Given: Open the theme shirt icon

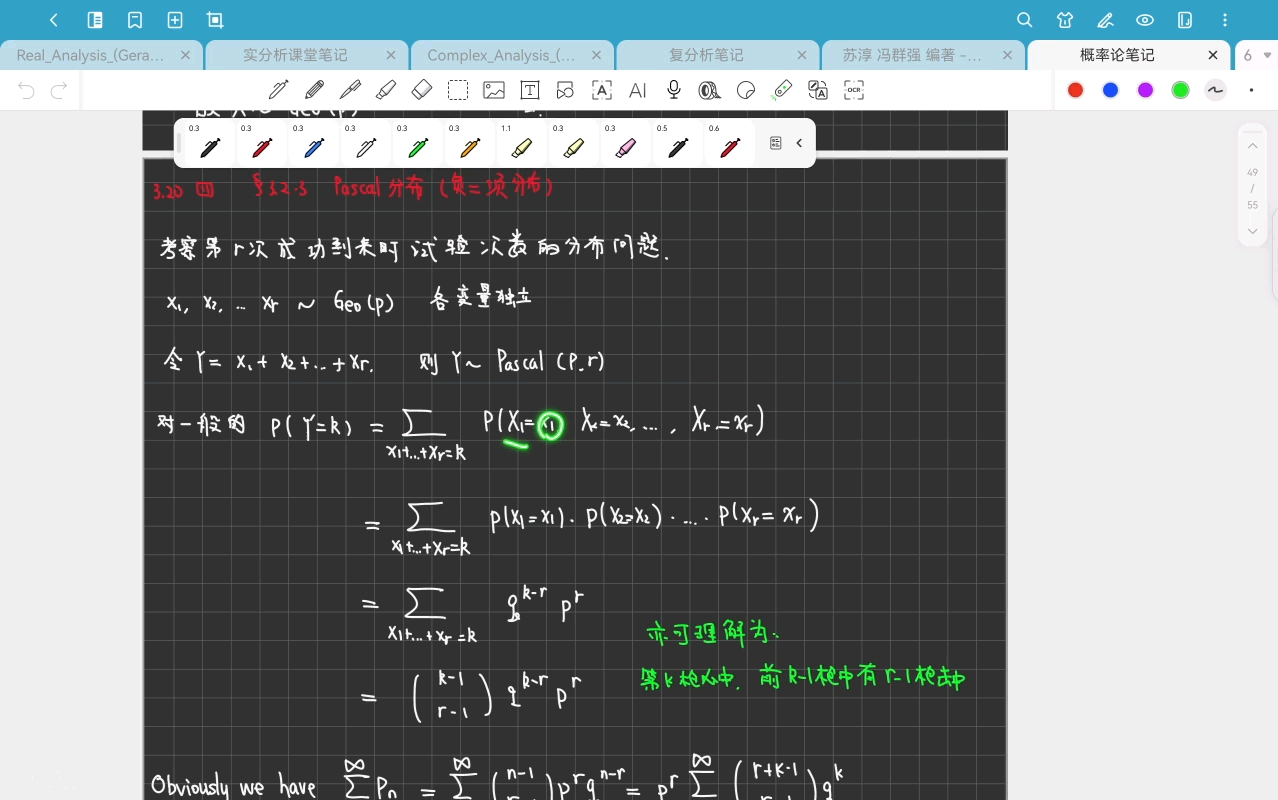Looking at the screenshot, I should tap(1065, 20).
